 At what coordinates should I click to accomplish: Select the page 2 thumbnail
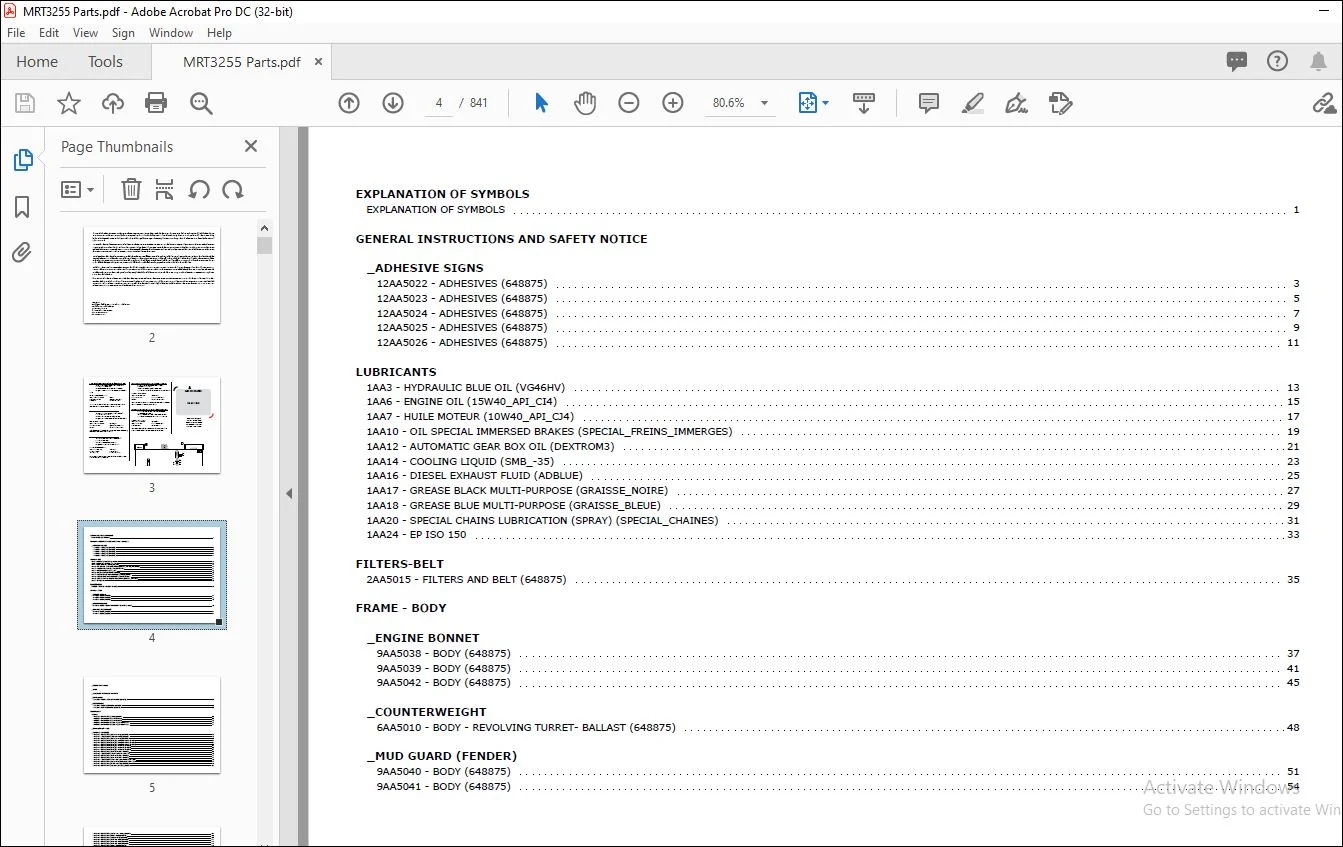click(x=152, y=275)
